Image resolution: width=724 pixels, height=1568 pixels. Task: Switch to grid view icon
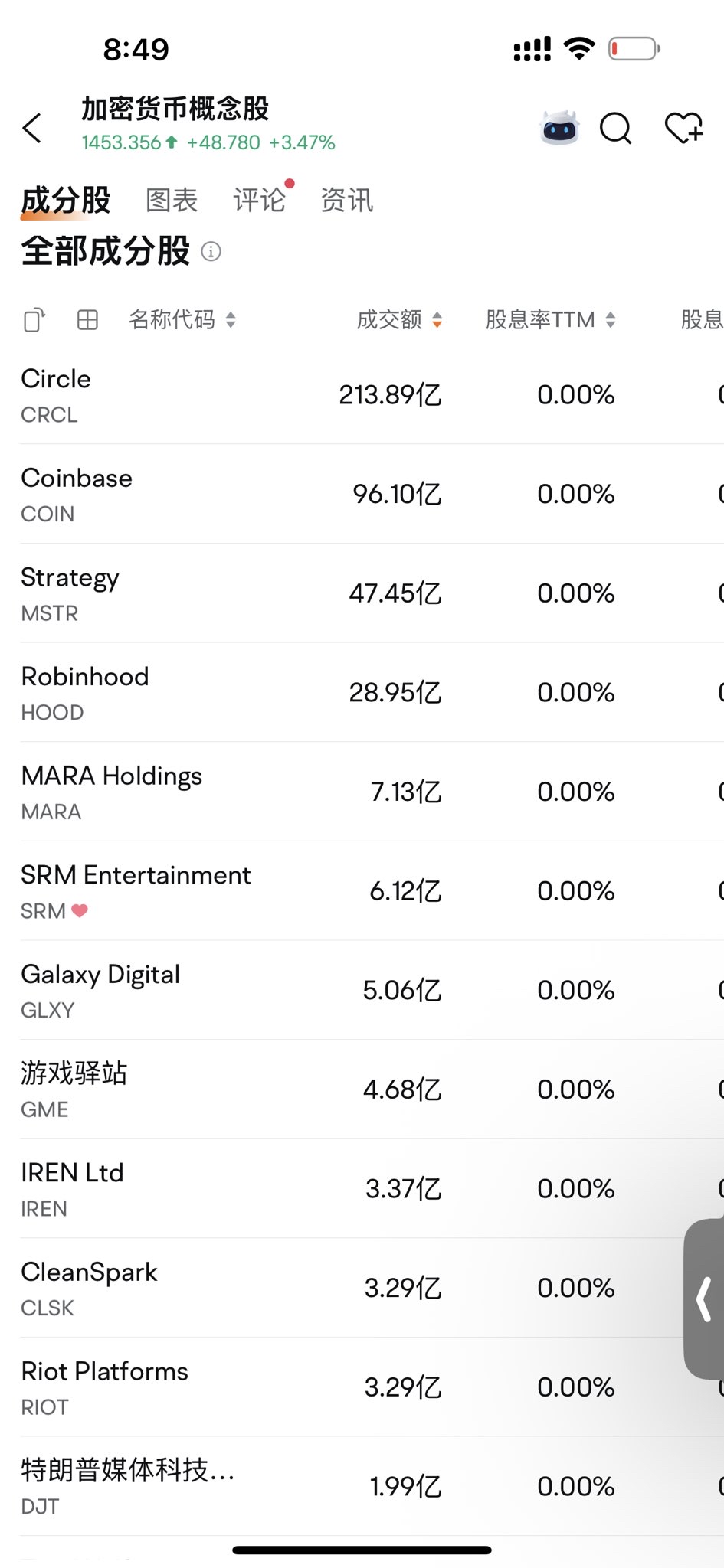88,319
